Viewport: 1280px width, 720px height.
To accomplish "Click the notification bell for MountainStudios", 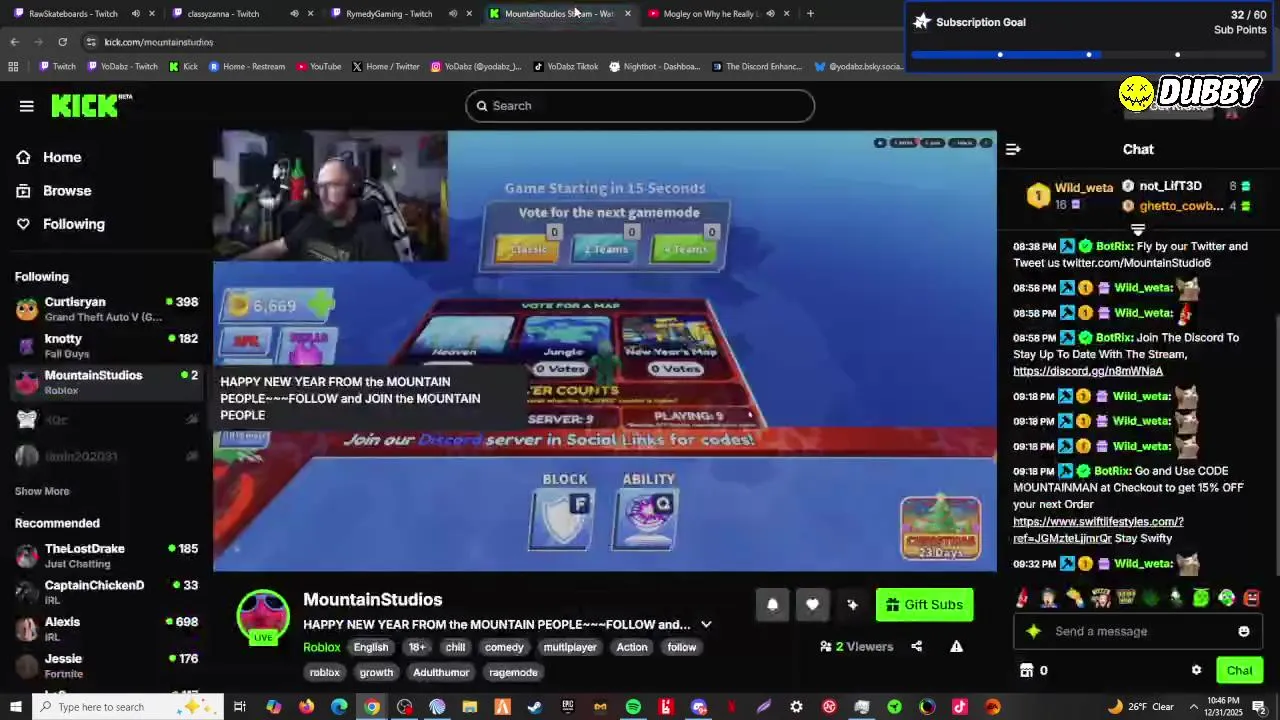I will pyautogui.click(x=772, y=605).
